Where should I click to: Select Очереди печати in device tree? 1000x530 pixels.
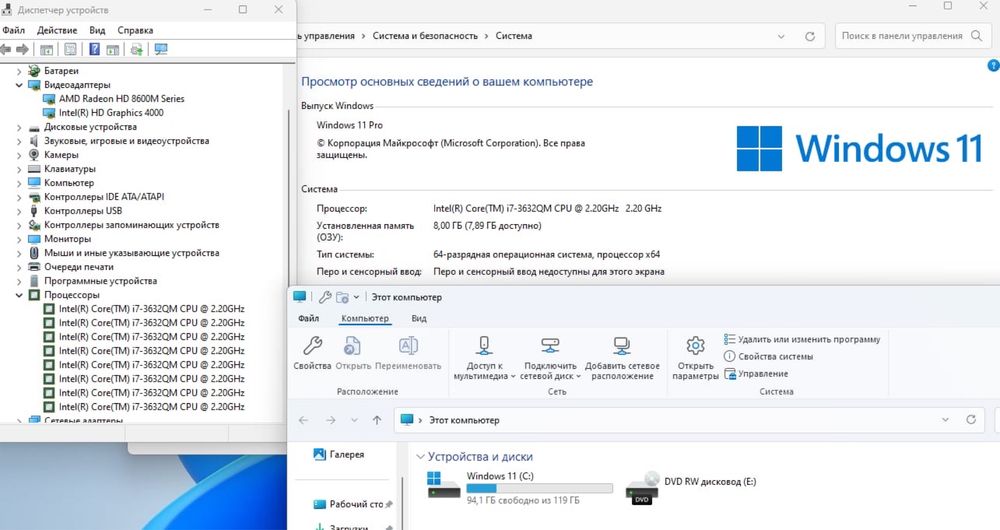(71, 267)
